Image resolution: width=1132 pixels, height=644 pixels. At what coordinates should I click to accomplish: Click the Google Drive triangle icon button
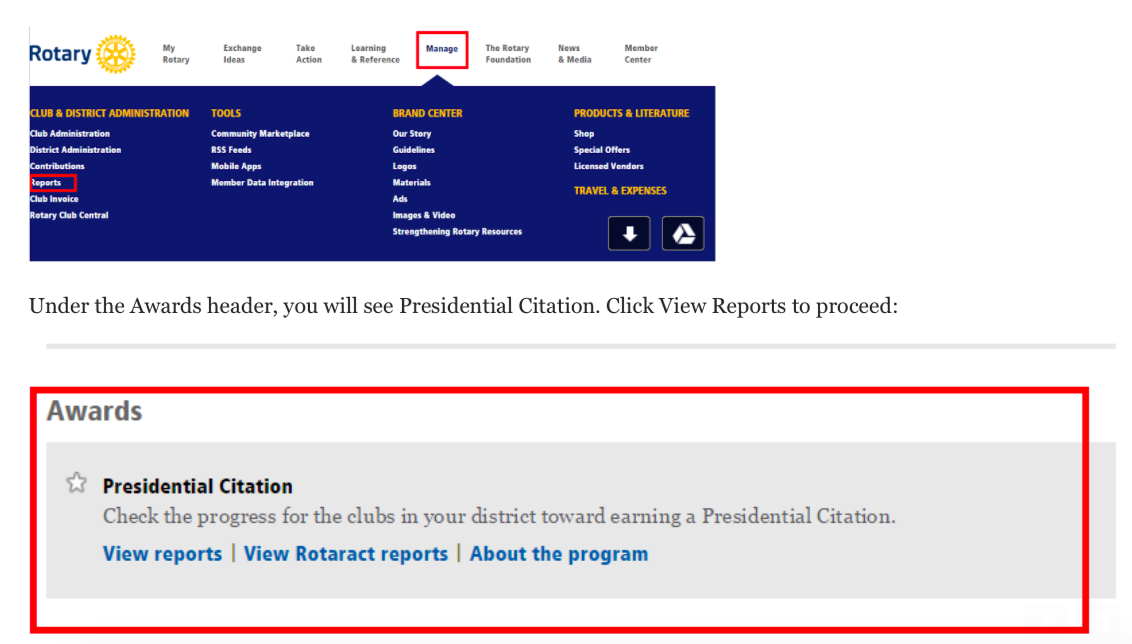tap(683, 233)
